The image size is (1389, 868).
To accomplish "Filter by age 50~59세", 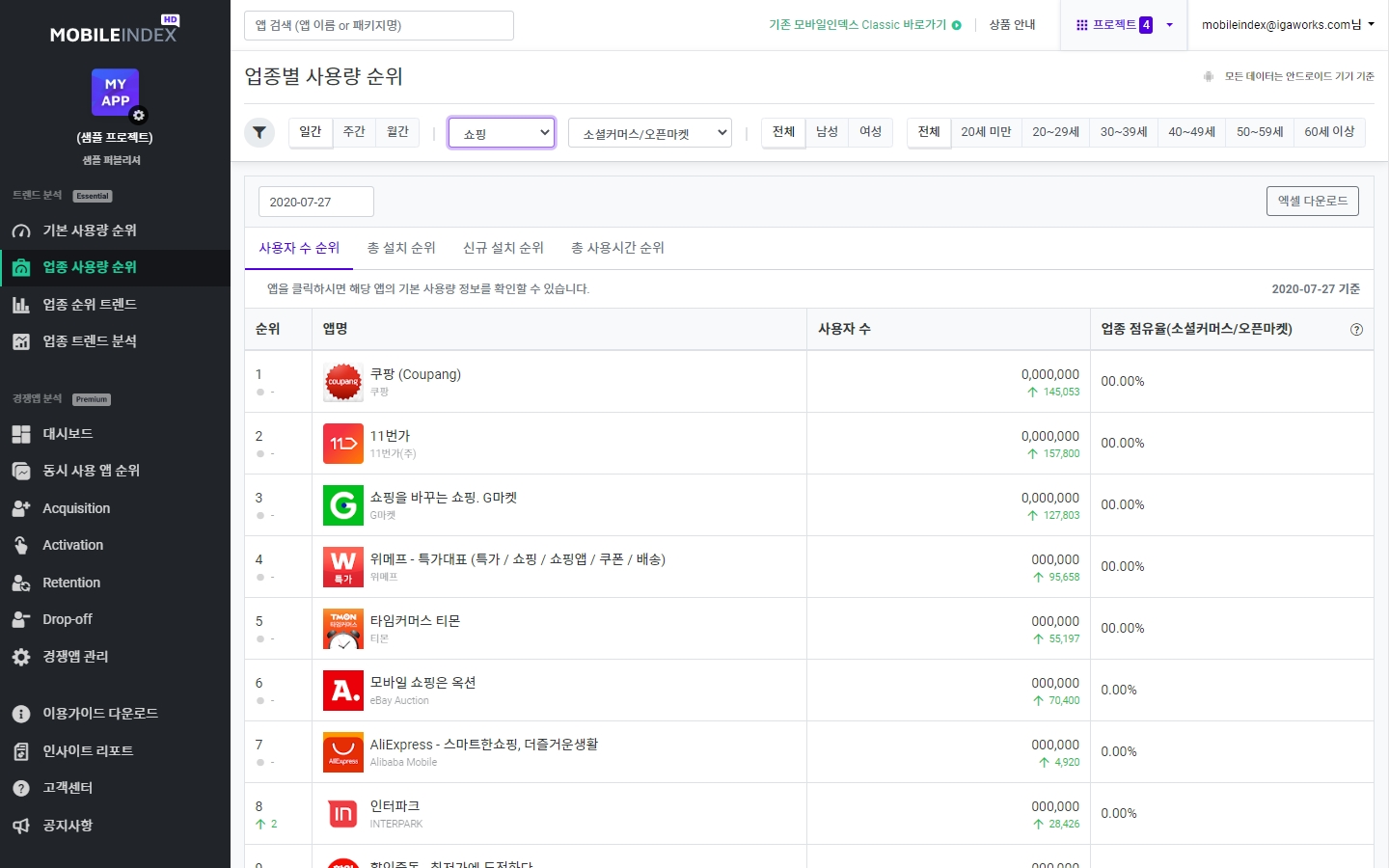I will tap(1260, 132).
